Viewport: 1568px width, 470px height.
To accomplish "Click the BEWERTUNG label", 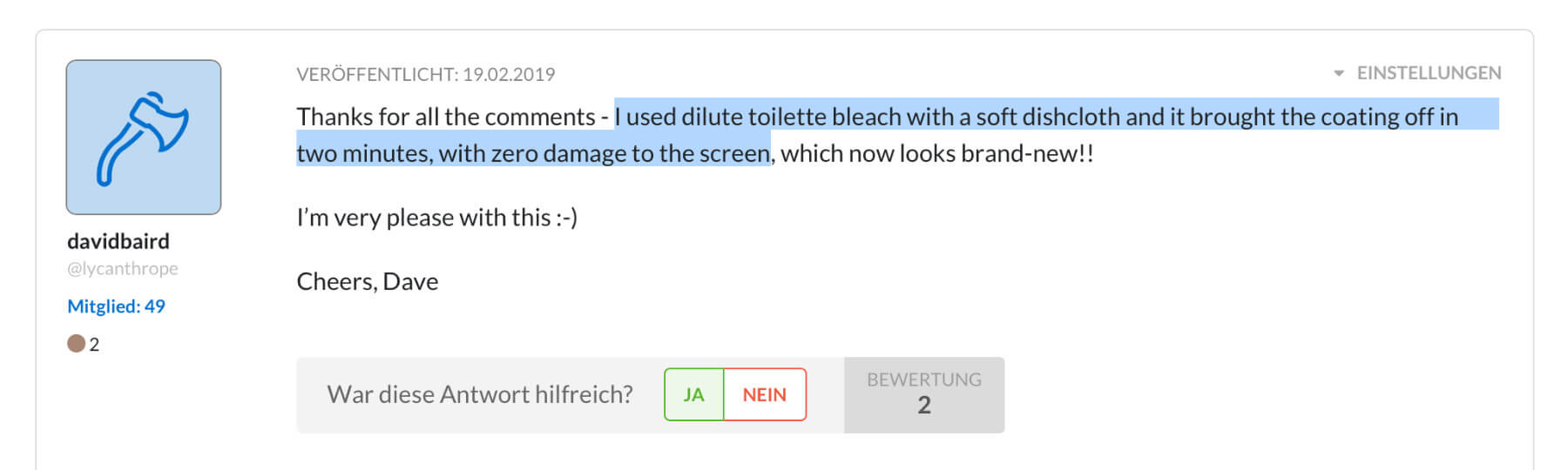I will tap(924, 379).
